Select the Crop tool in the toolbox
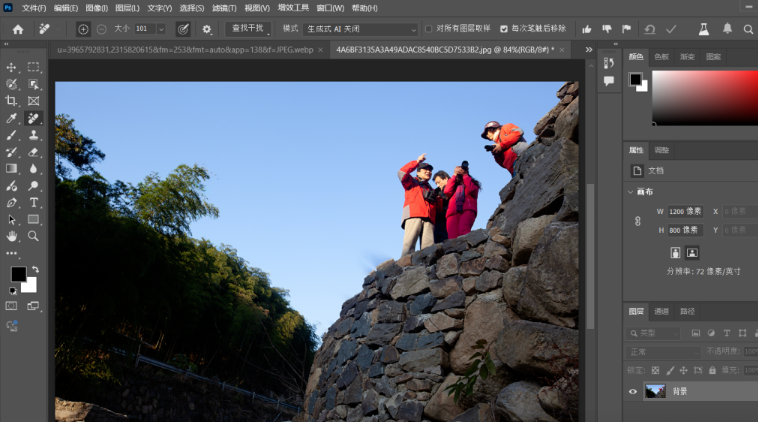Screen dimensions: 758x422 click(12, 101)
